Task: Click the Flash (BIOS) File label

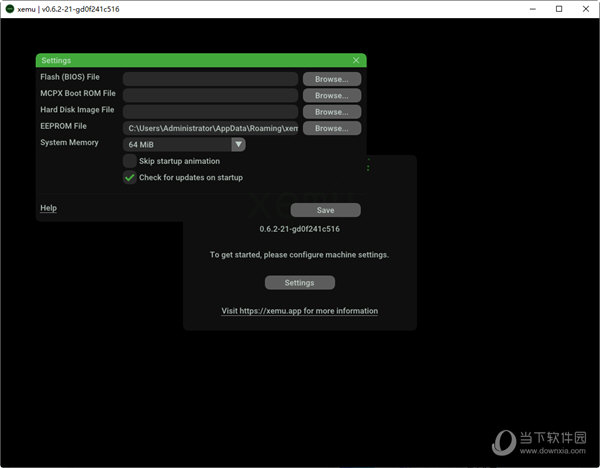Action: pos(70,77)
